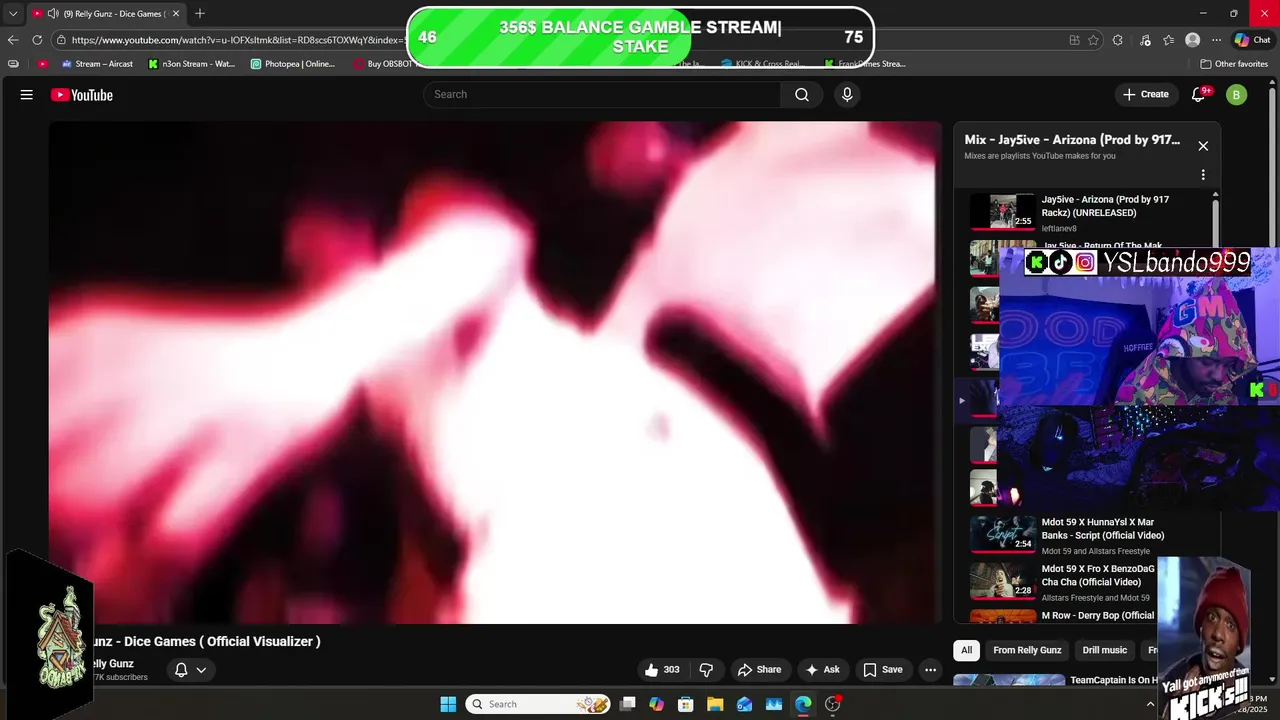Screen dimensions: 1280x720
Task: Dislike the video with thumbs down
Action: point(706,670)
